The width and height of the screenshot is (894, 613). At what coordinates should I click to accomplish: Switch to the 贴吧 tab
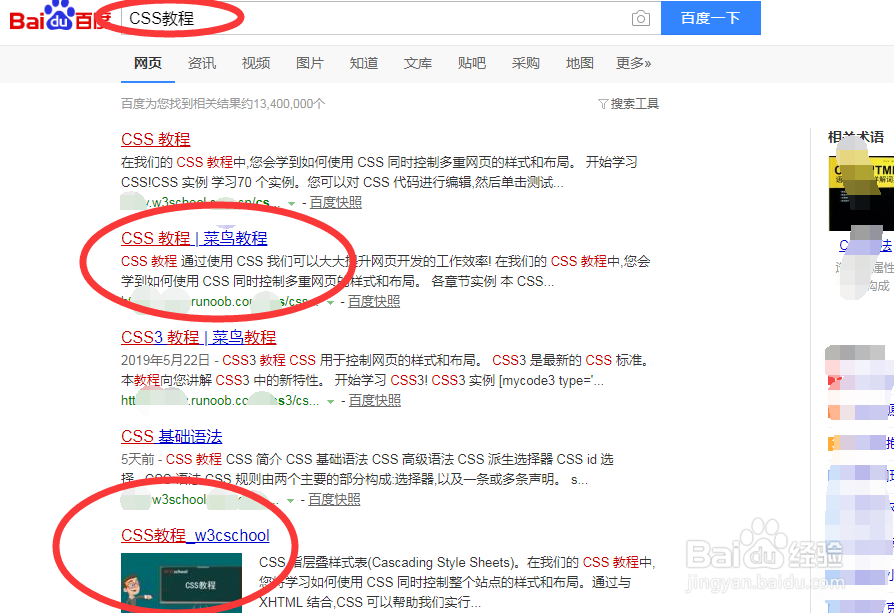click(x=472, y=62)
